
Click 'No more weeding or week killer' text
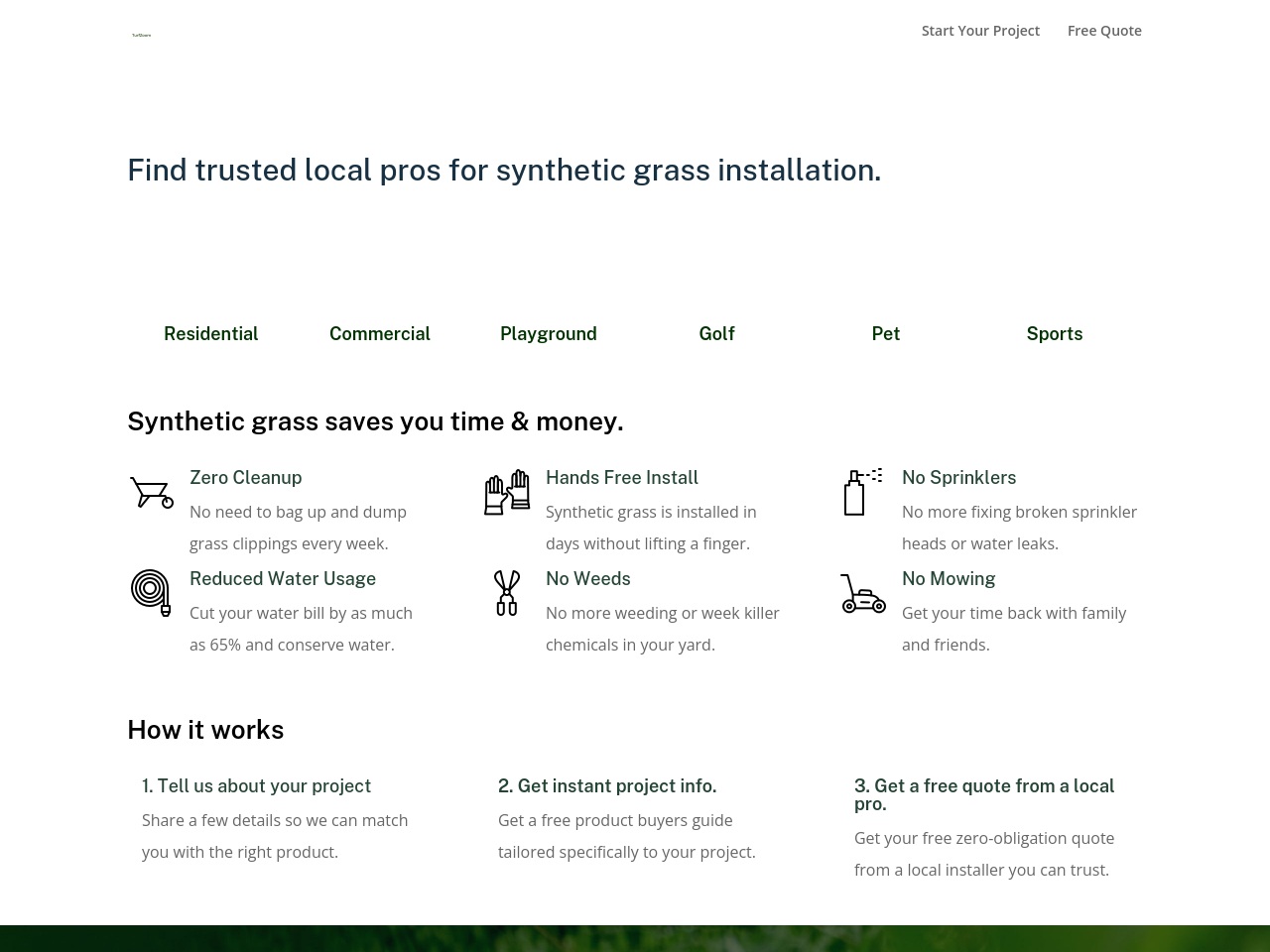(663, 629)
